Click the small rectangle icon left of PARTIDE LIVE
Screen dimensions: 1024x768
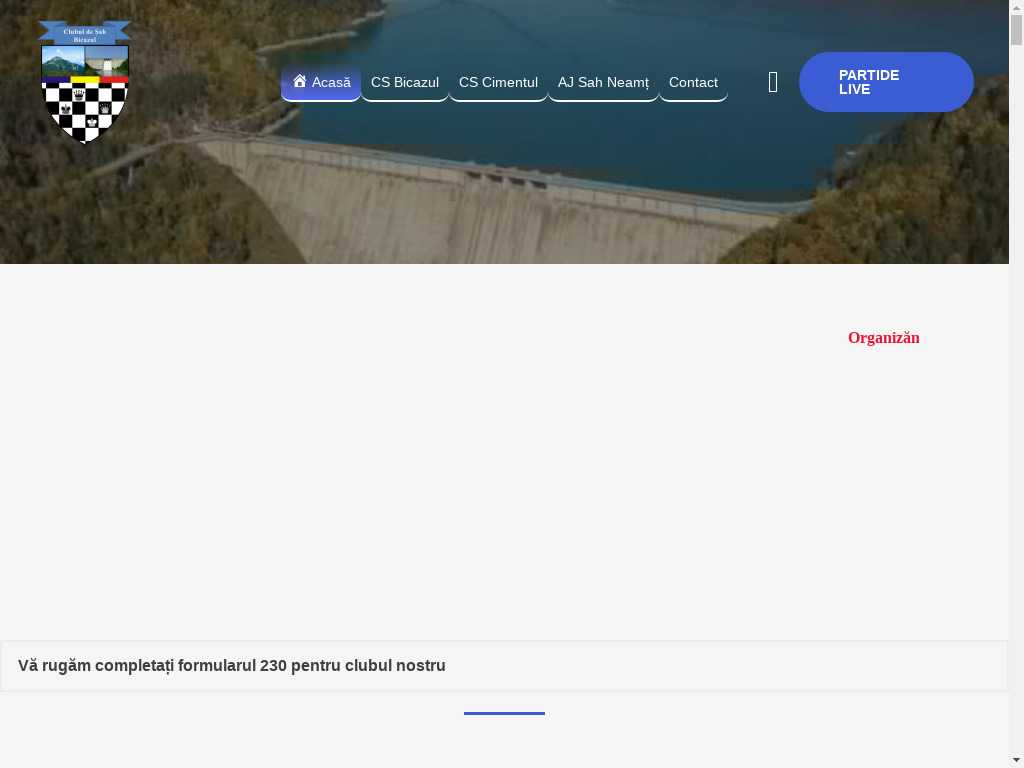tap(773, 82)
